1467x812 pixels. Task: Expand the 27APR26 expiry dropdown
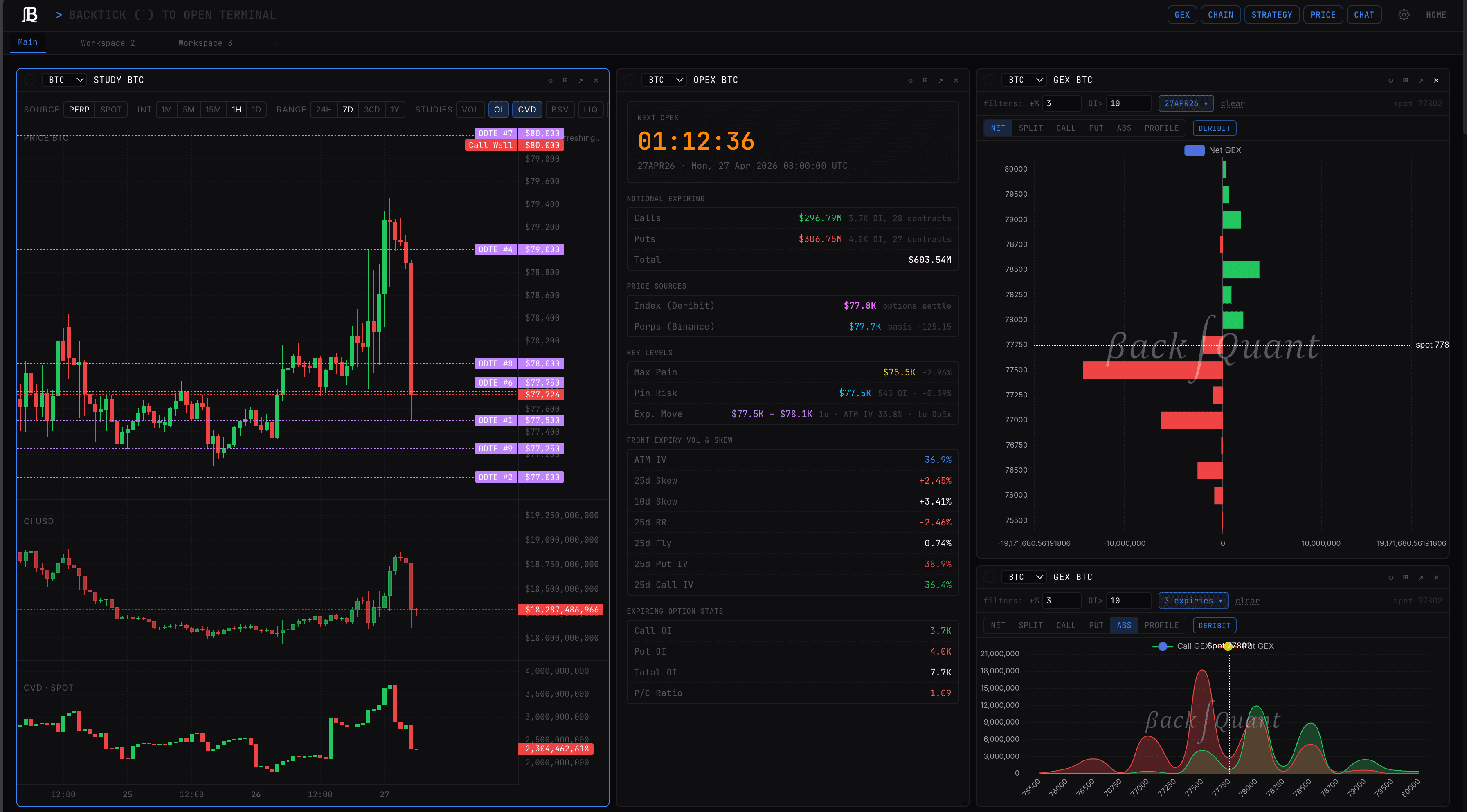point(1186,103)
